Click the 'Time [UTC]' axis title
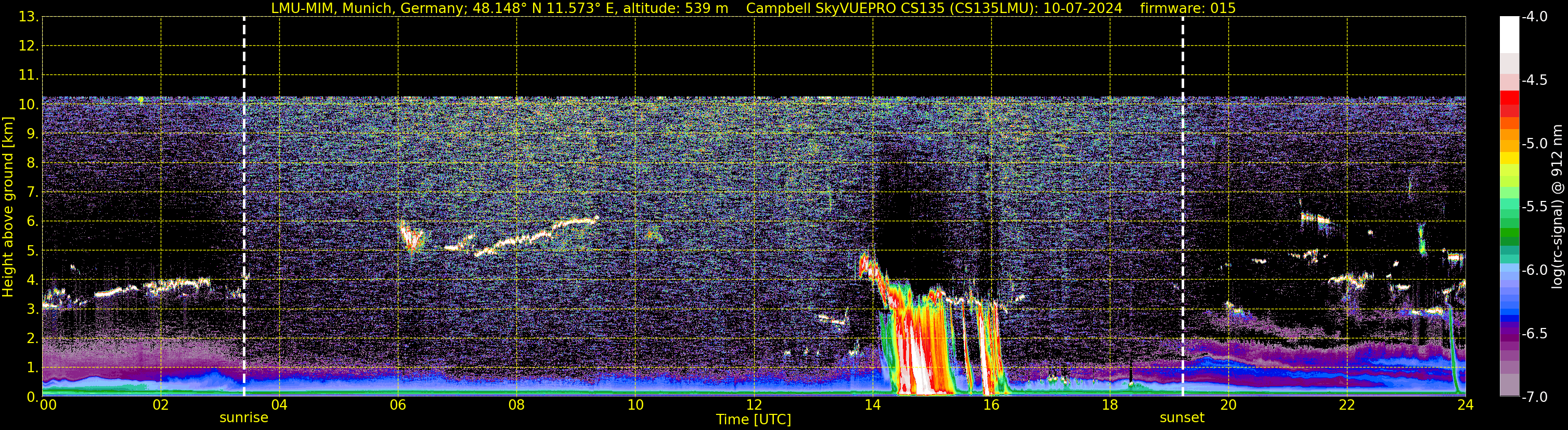The width and height of the screenshot is (1568, 430). click(754, 420)
